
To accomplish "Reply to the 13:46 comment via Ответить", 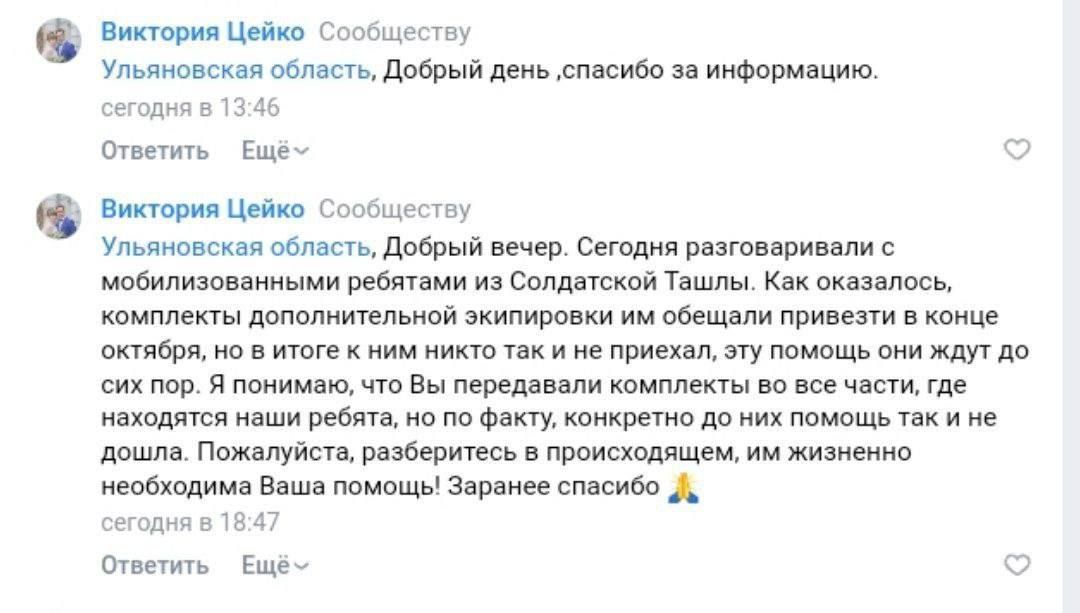I will [155, 151].
